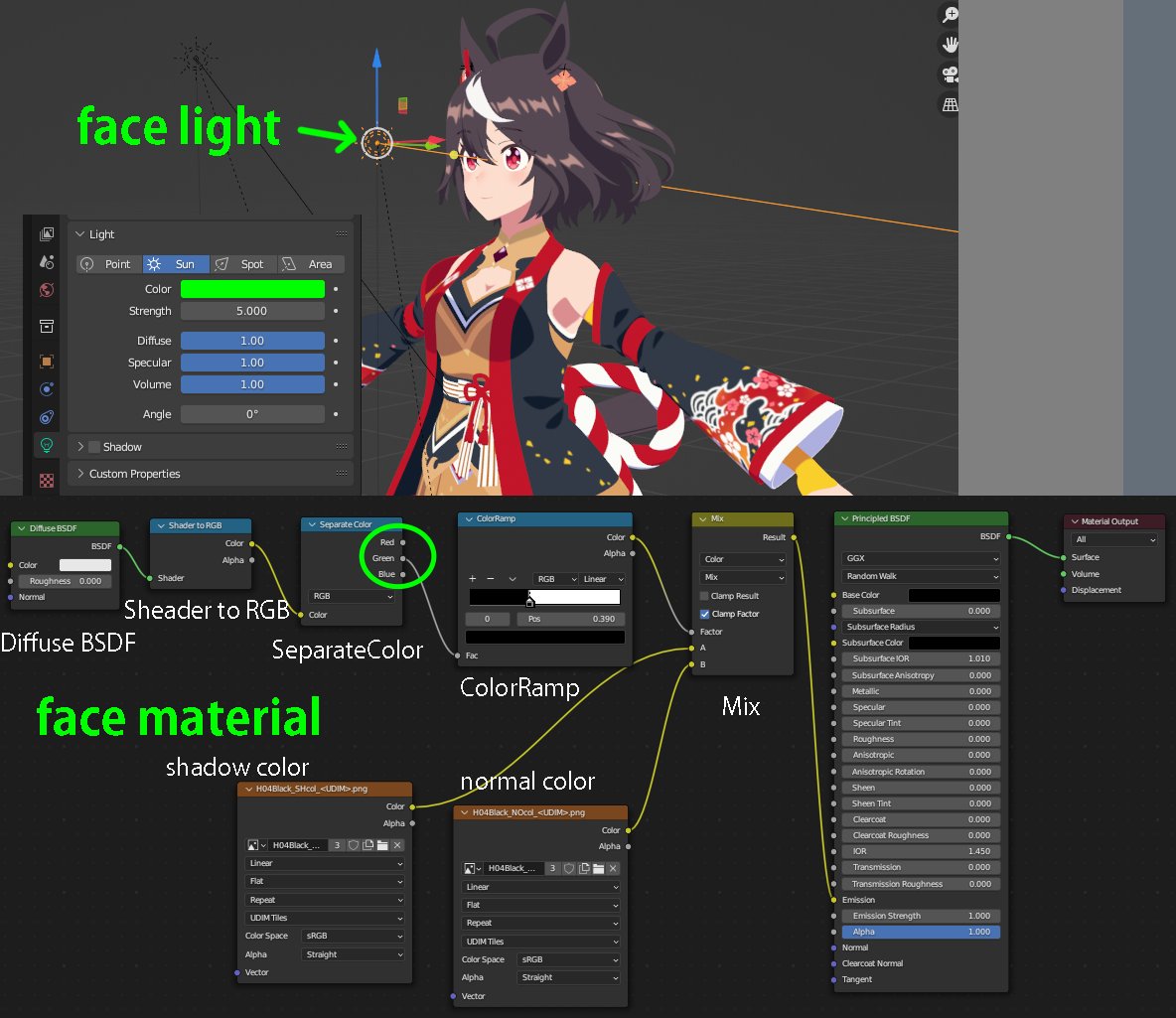
Task: Collapse the Principled BSDF node header
Action: [844, 518]
